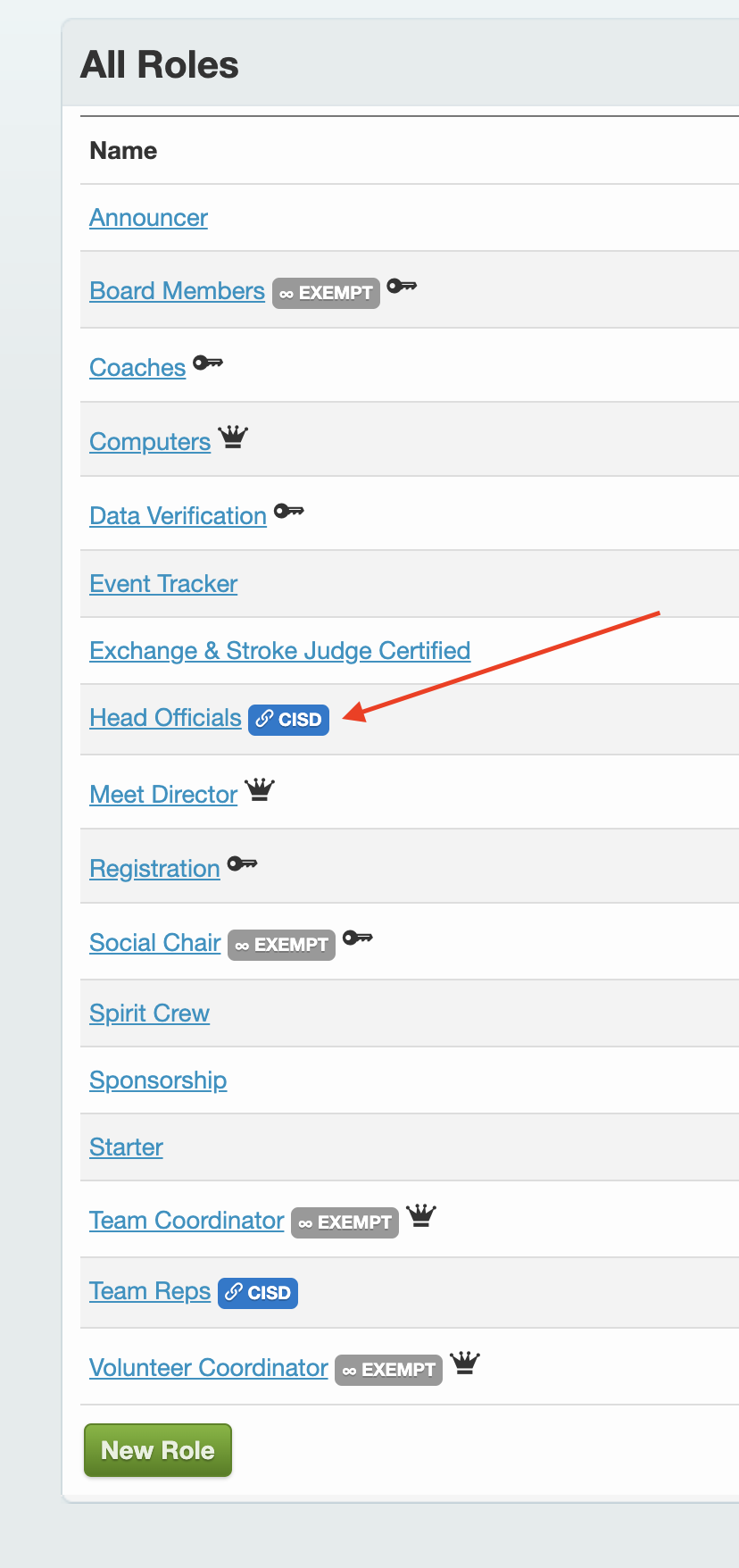Click key icon next to Social Chair
Screen dimensions: 739x1568
coord(358,938)
